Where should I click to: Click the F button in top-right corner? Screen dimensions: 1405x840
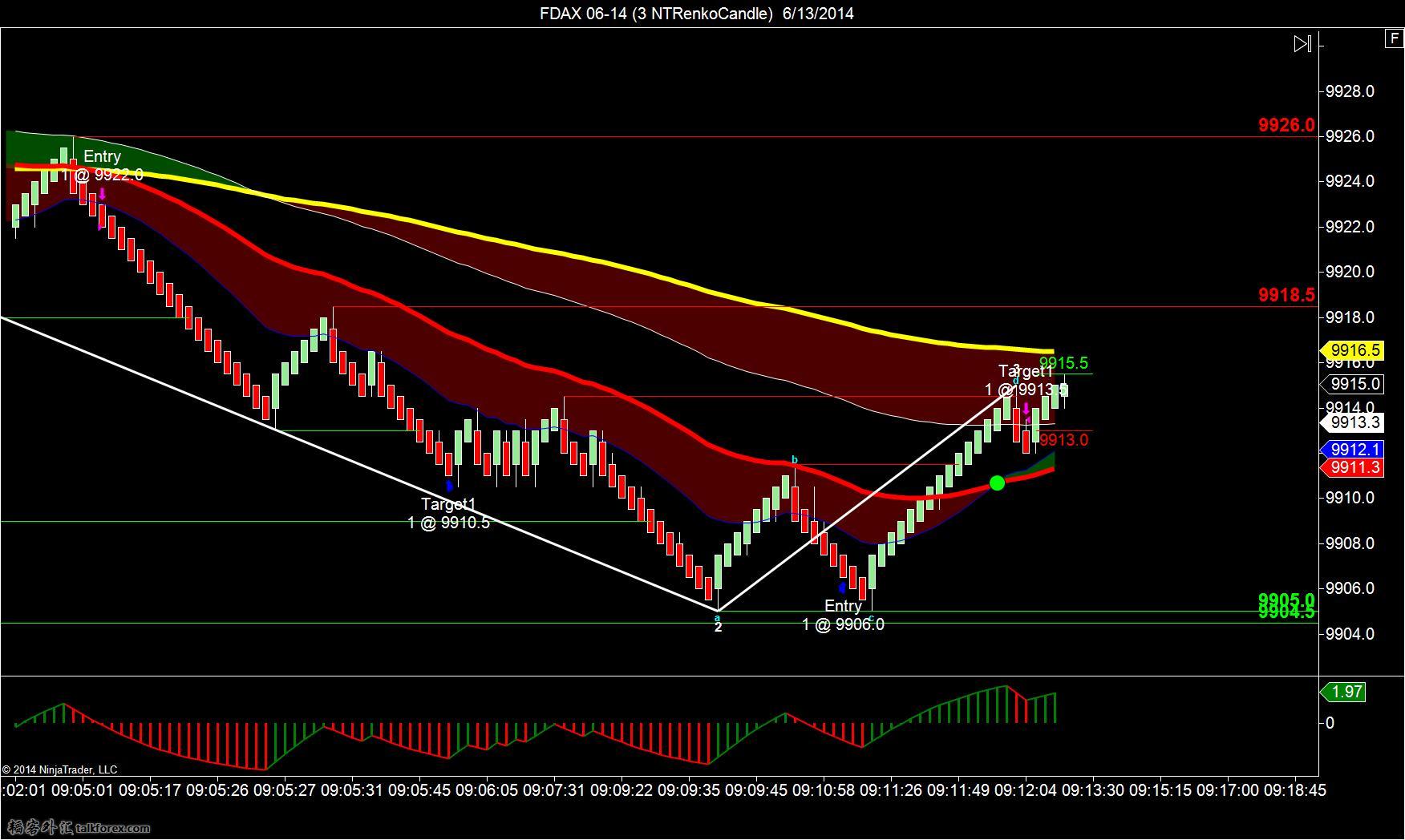1395,38
